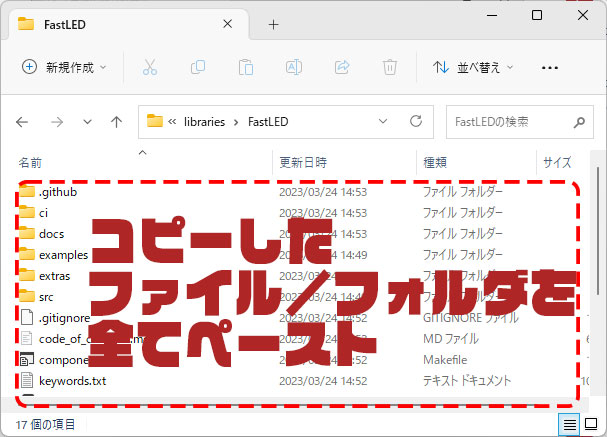
Task: Click ファイル フォルダー type of ci row
Action: coord(463,213)
